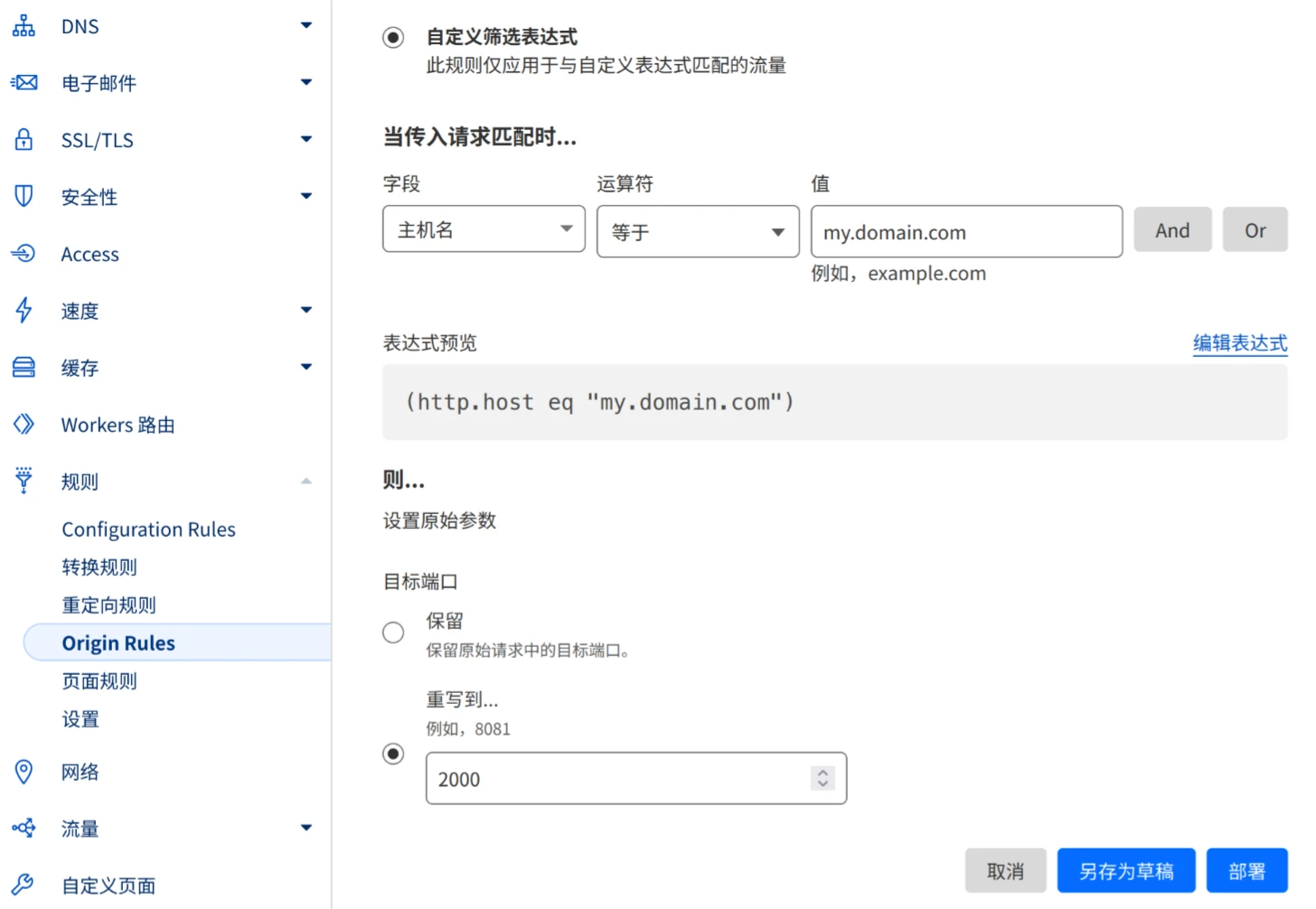Collapse the 规则 sidebar section
The image size is (1316, 909).
306,482
